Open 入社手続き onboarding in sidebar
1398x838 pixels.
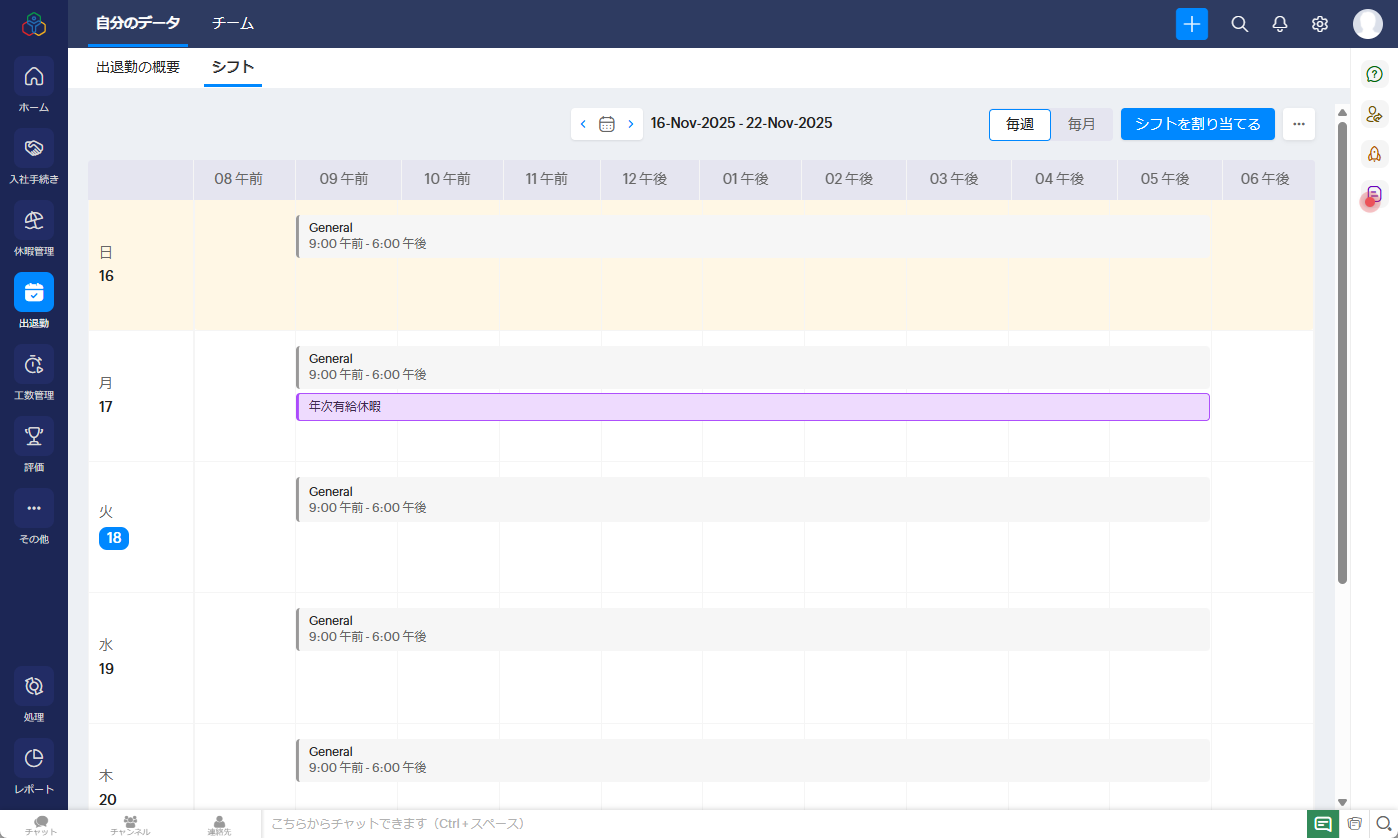click(34, 149)
